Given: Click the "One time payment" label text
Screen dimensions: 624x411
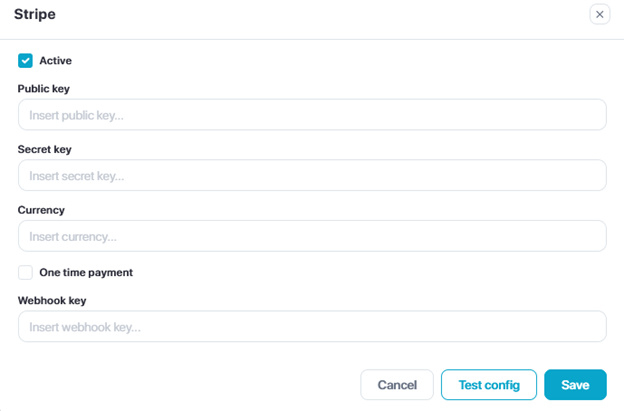Looking at the screenshot, I should [85, 272].
